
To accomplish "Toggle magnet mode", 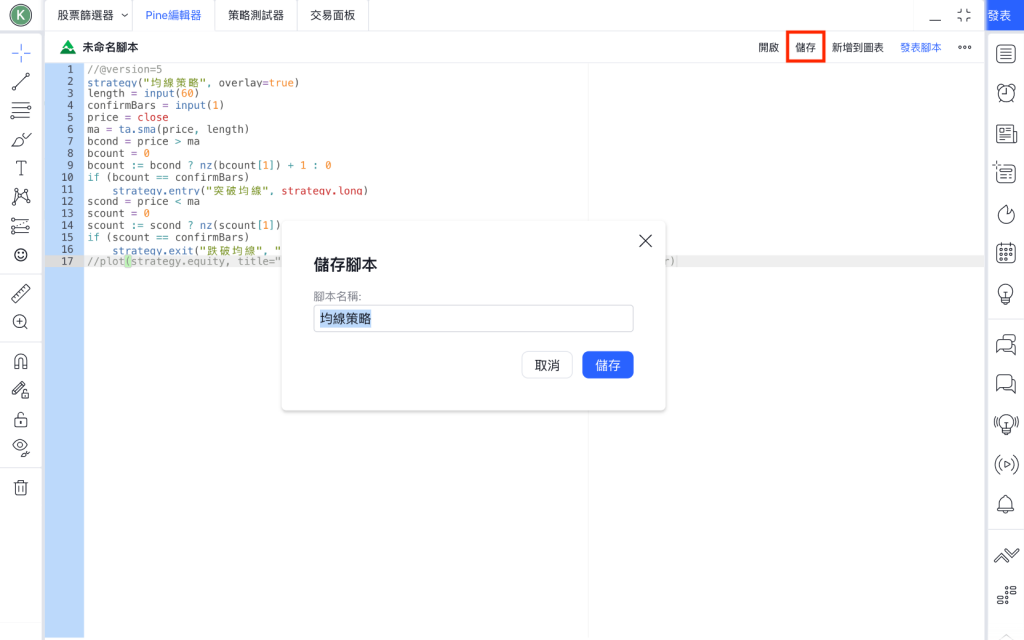I will [x=21, y=361].
